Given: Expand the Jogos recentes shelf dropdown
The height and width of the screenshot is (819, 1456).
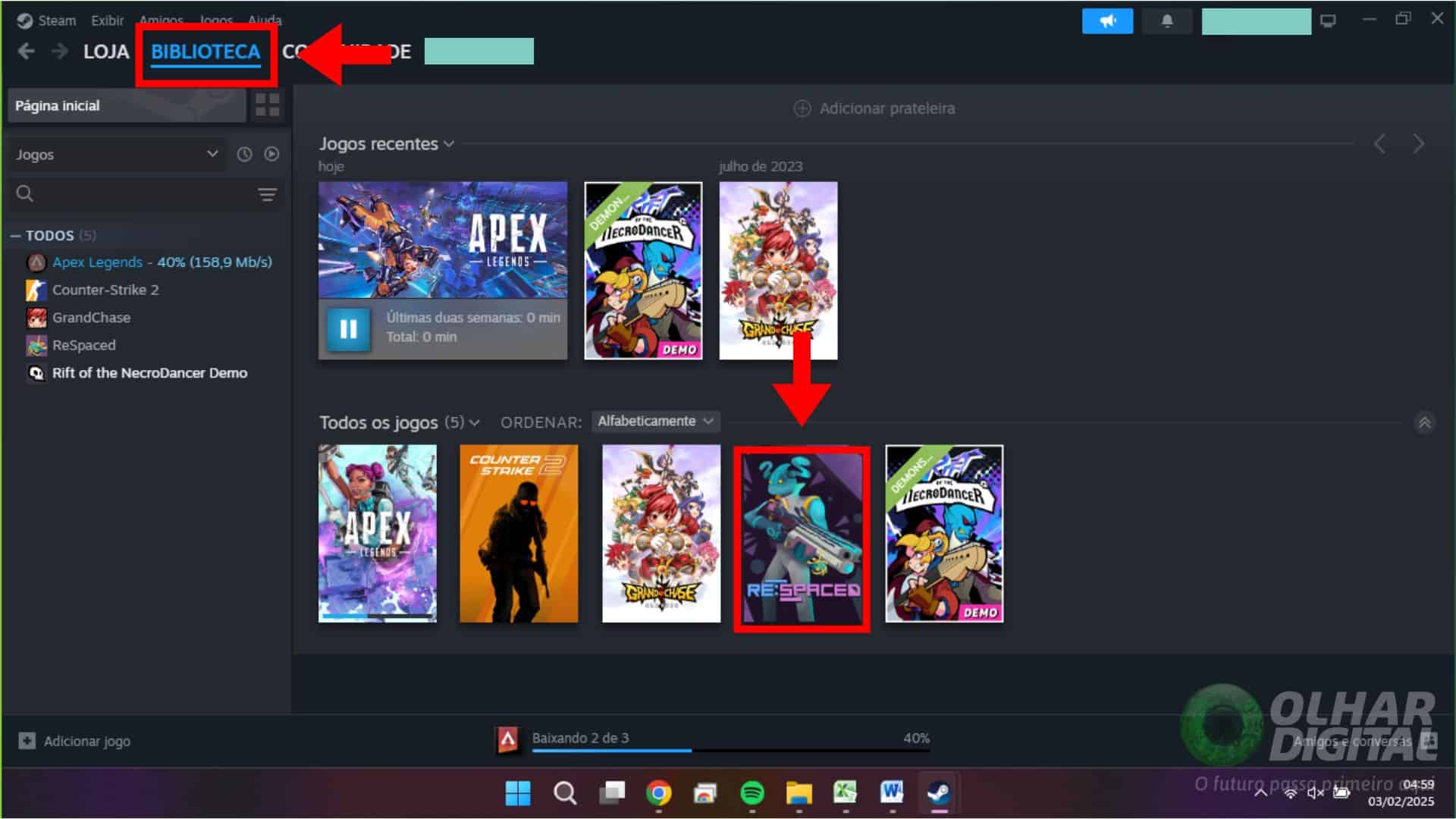Looking at the screenshot, I should (x=449, y=144).
